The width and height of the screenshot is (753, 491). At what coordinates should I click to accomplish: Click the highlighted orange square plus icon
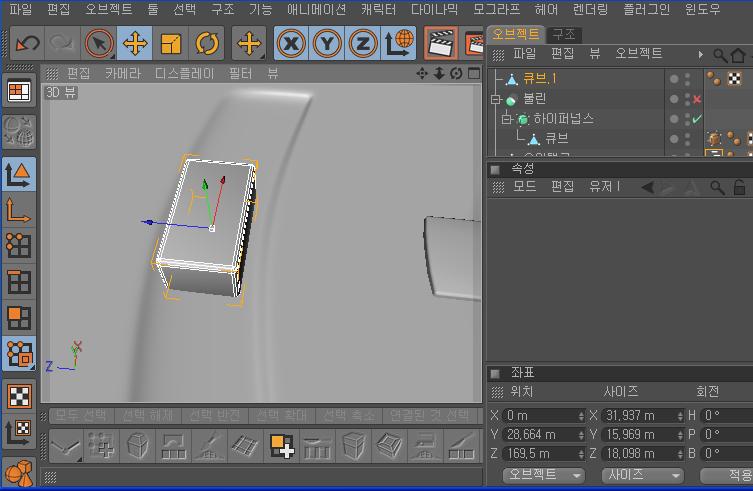(x=281, y=445)
